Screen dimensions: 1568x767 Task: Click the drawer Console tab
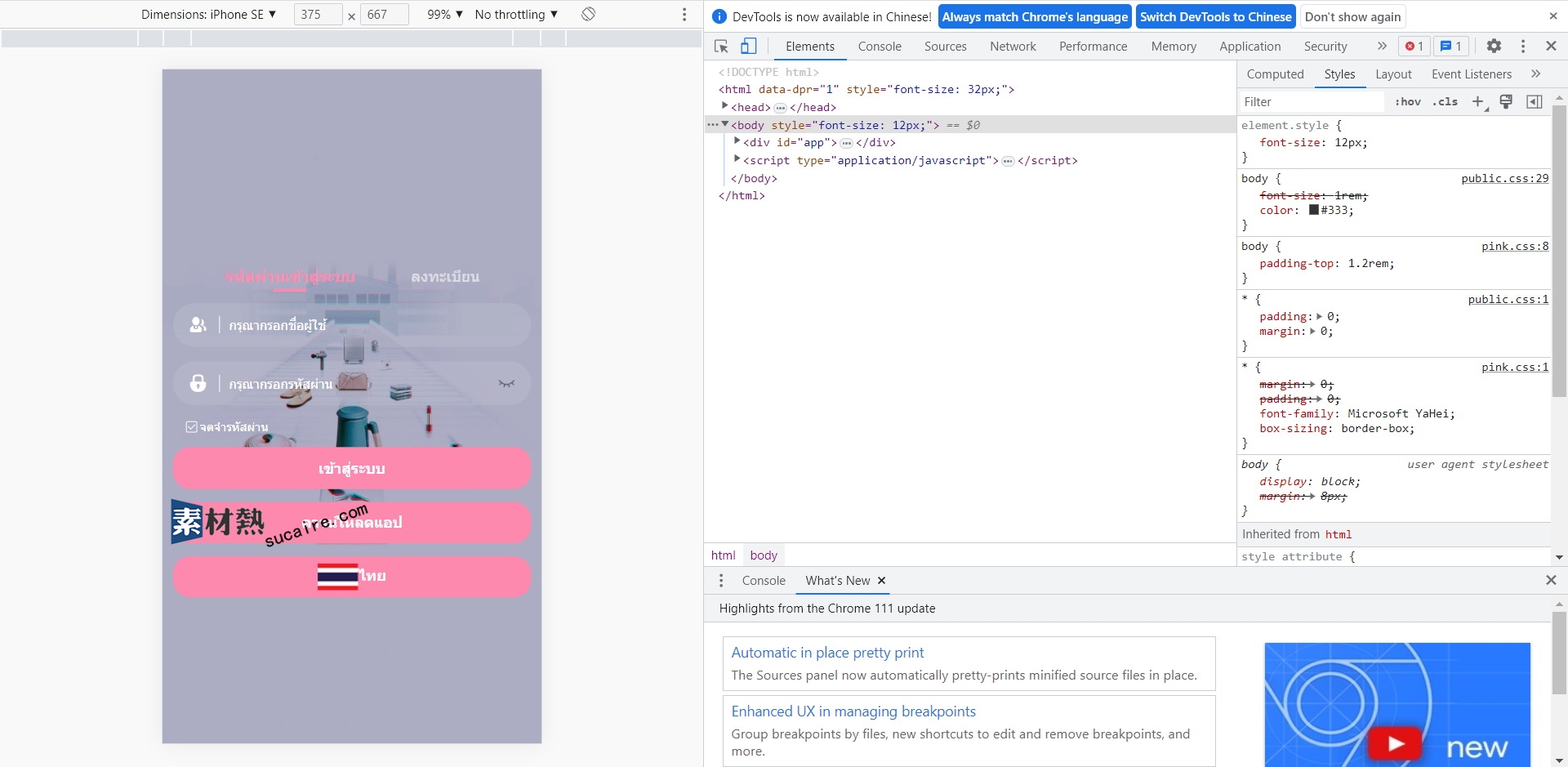(x=764, y=581)
